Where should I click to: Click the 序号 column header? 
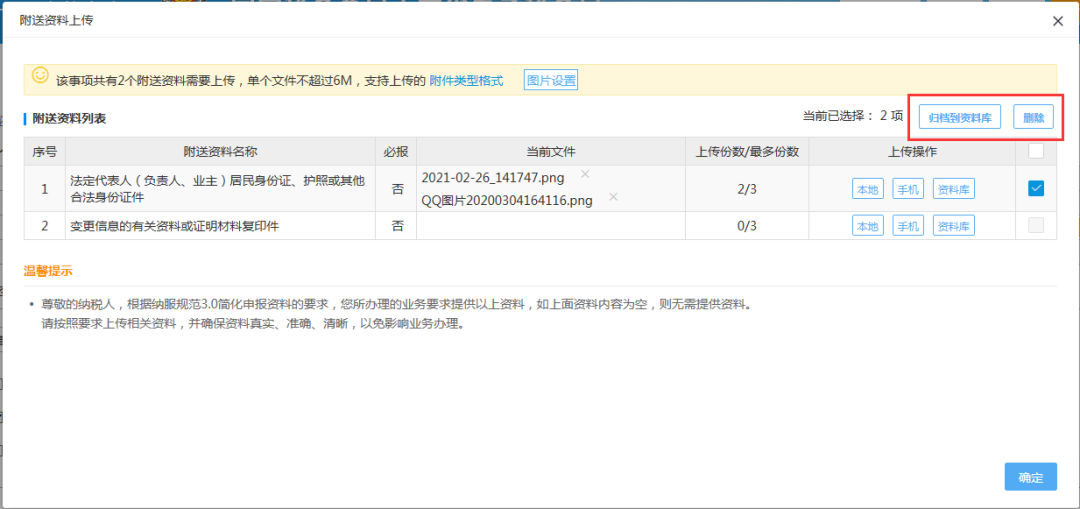(x=45, y=151)
